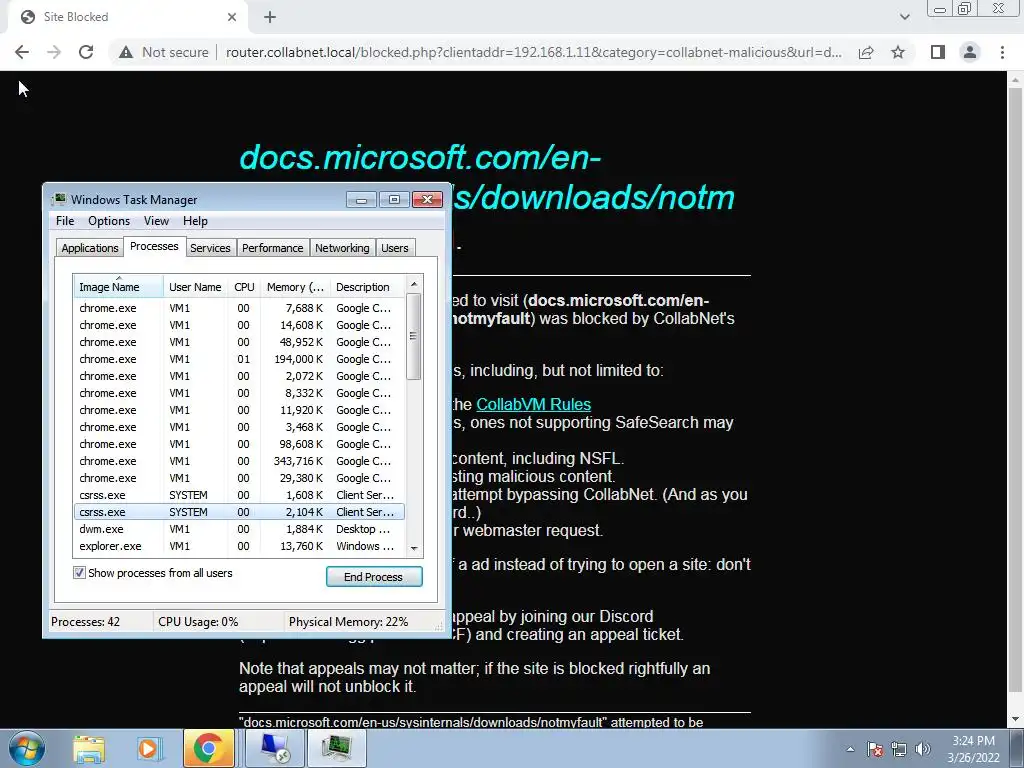The image size is (1024, 768).
Task: Select chrome.exe using 194,000 K
Action: coord(239,359)
